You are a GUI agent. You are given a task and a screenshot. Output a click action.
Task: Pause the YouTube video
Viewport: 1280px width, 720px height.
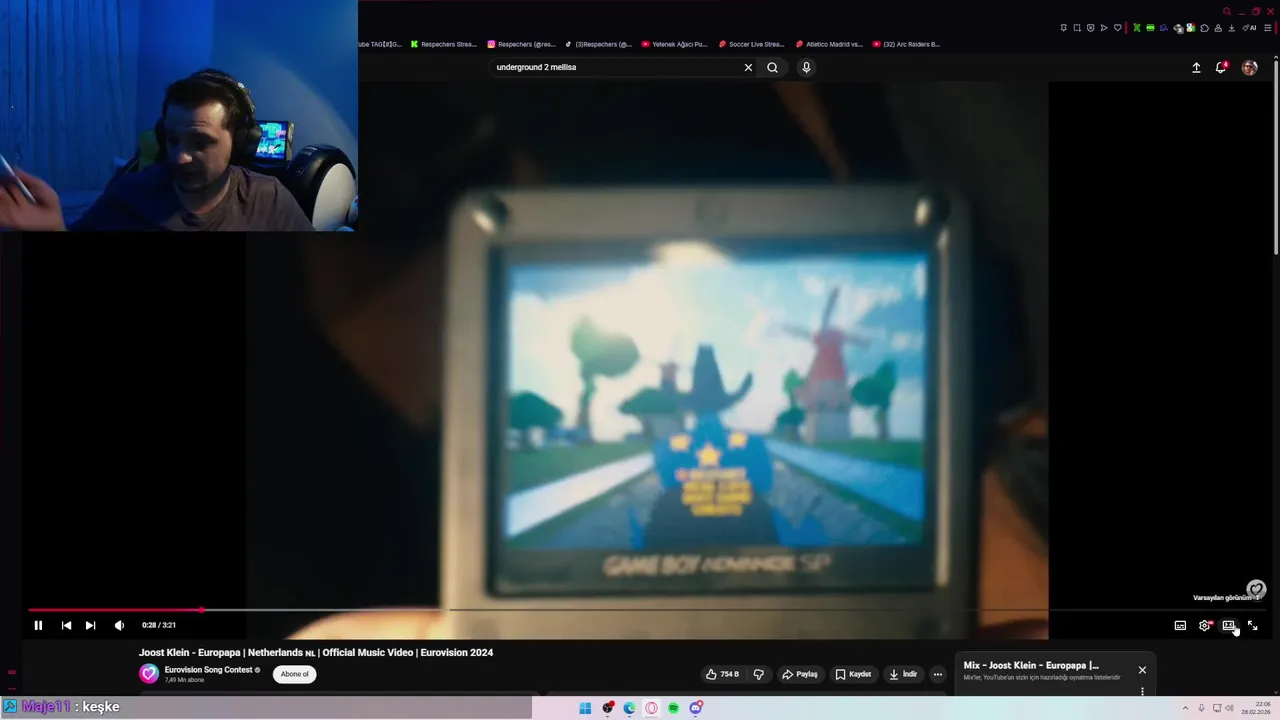pos(38,625)
